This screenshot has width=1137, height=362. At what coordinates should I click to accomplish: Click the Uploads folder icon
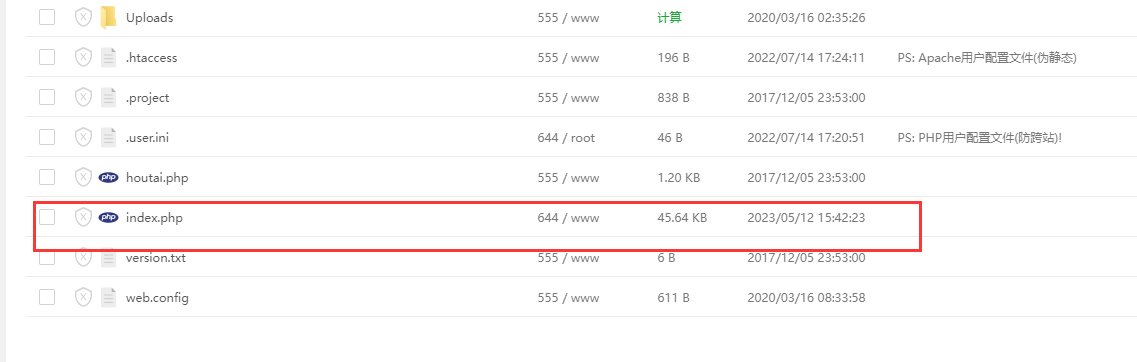coord(108,17)
